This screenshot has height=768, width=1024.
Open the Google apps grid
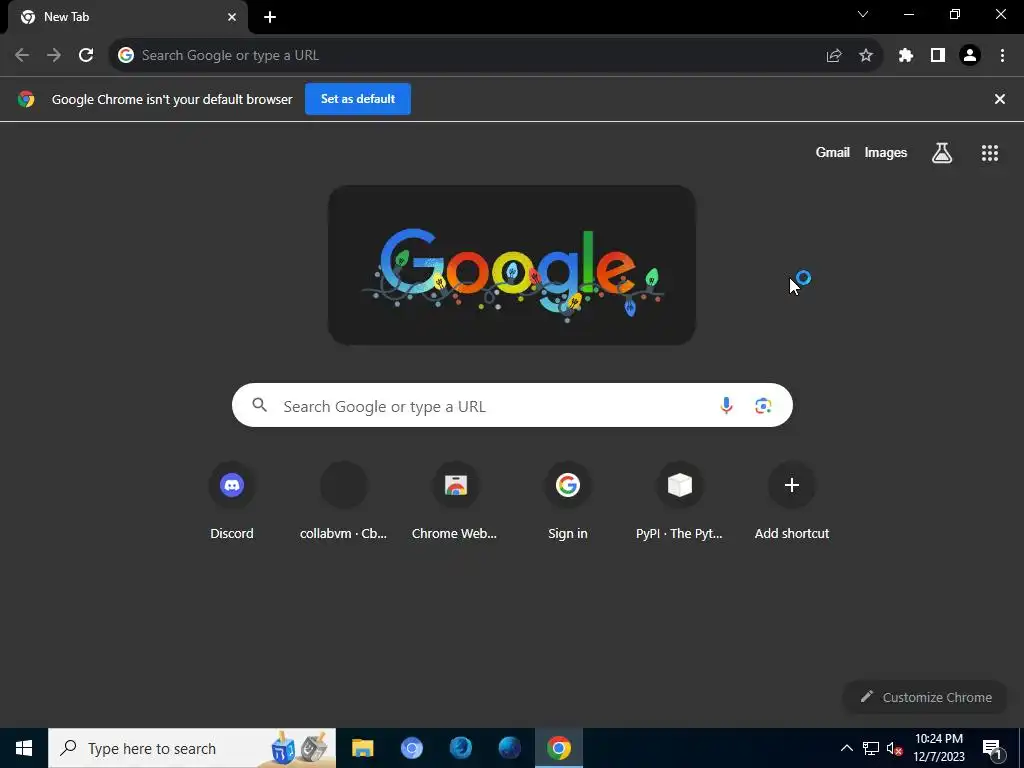point(990,153)
